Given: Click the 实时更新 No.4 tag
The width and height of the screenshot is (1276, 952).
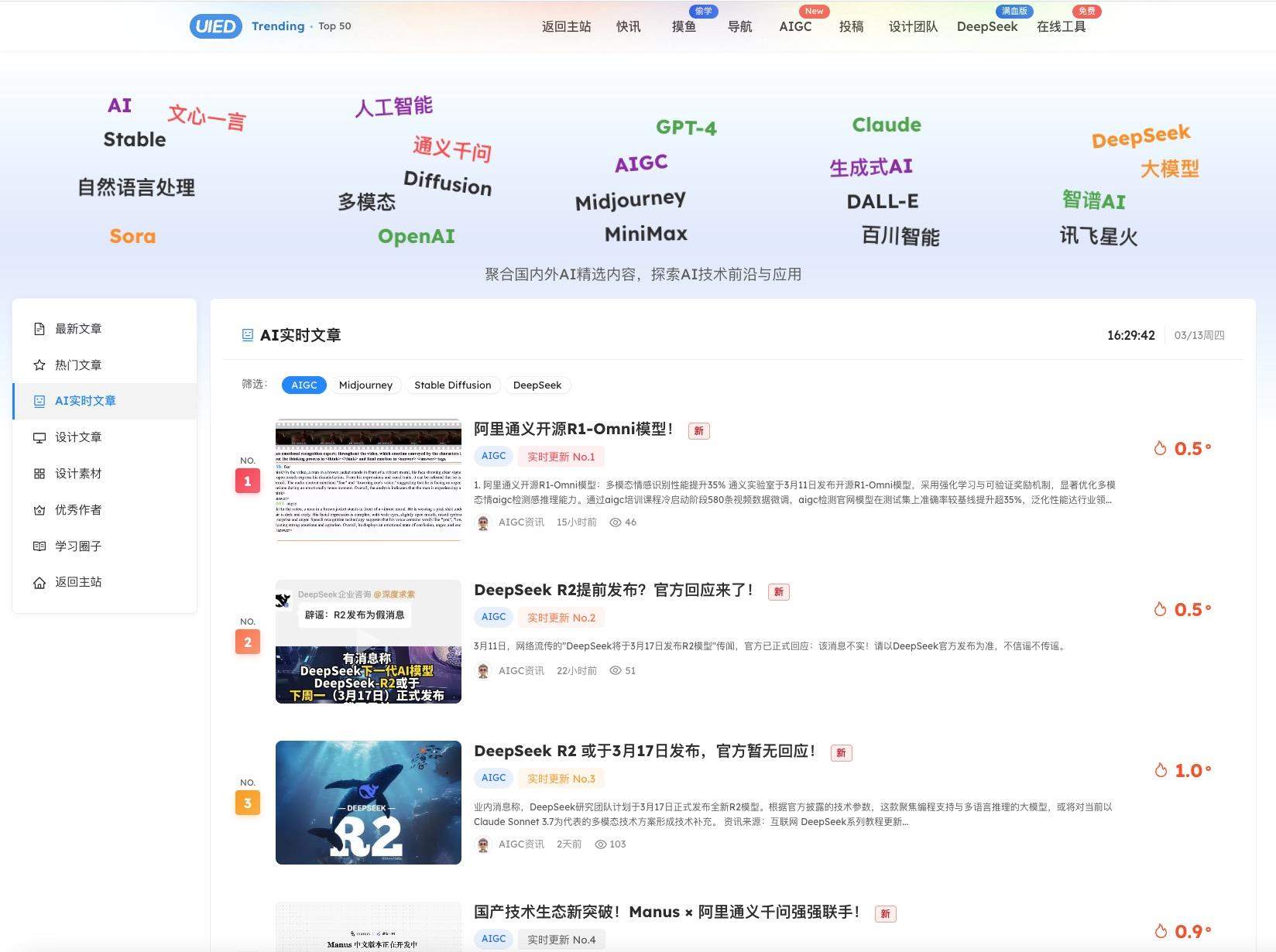Looking at the screenshot, I should 561,940.
